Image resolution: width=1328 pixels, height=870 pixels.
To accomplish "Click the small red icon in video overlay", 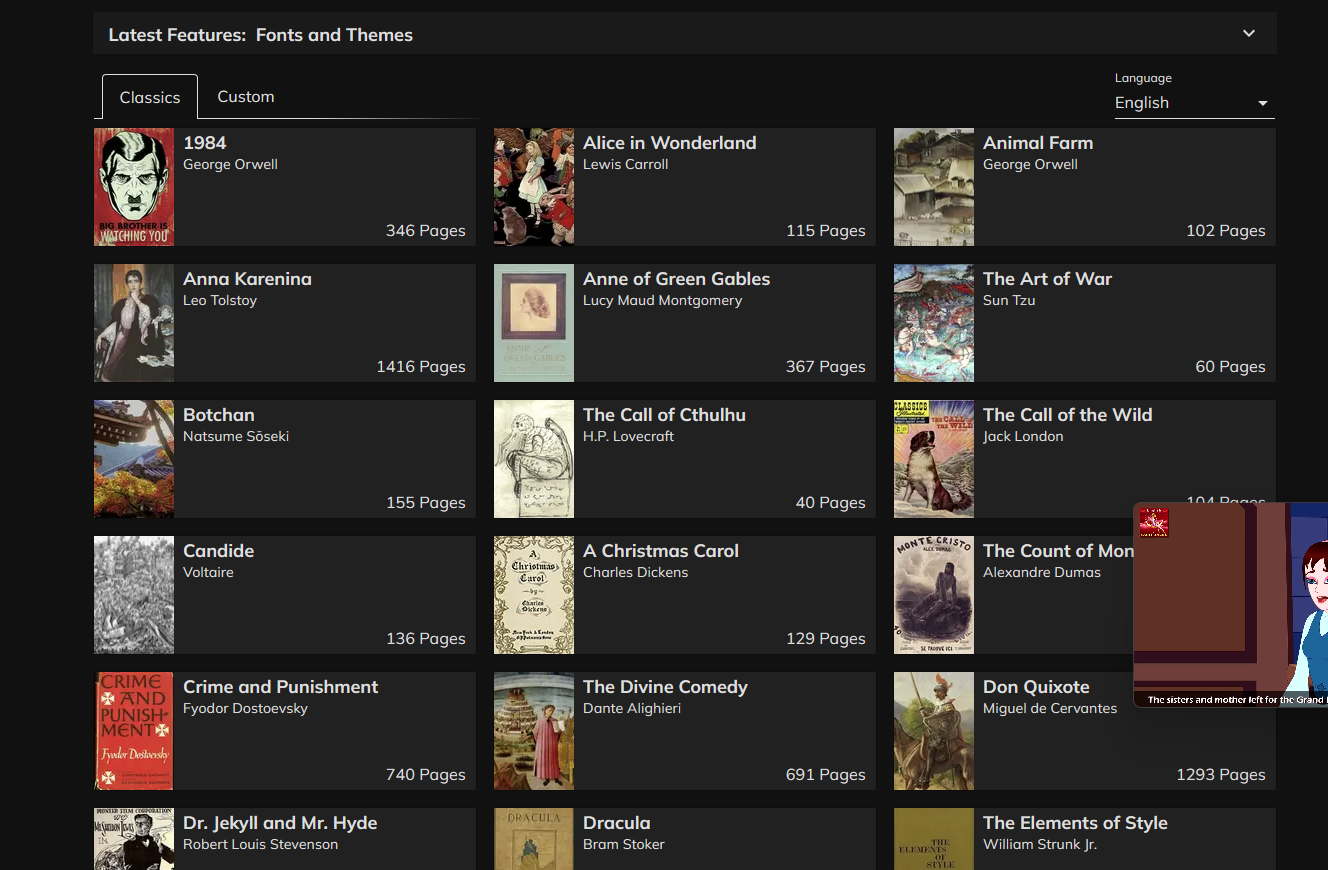I will (x=1154, y=522).
